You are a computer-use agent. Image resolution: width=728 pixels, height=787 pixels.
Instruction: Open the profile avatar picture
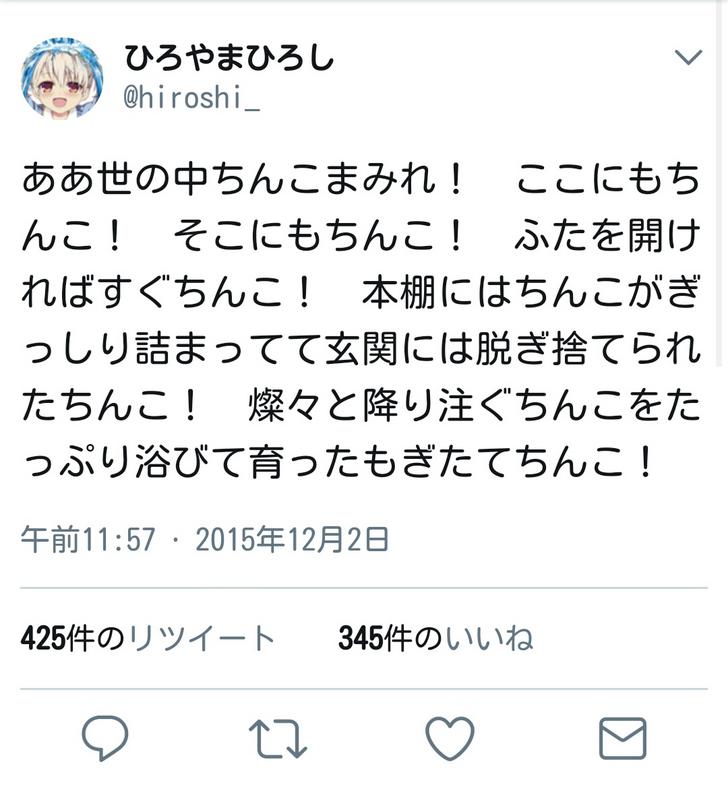coord(62,78)
